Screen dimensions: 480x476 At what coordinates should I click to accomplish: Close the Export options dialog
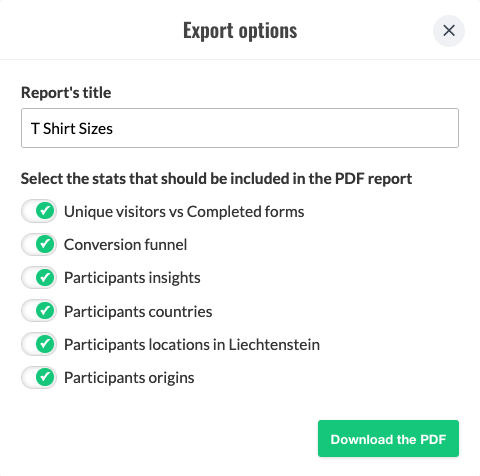[449, 31]
